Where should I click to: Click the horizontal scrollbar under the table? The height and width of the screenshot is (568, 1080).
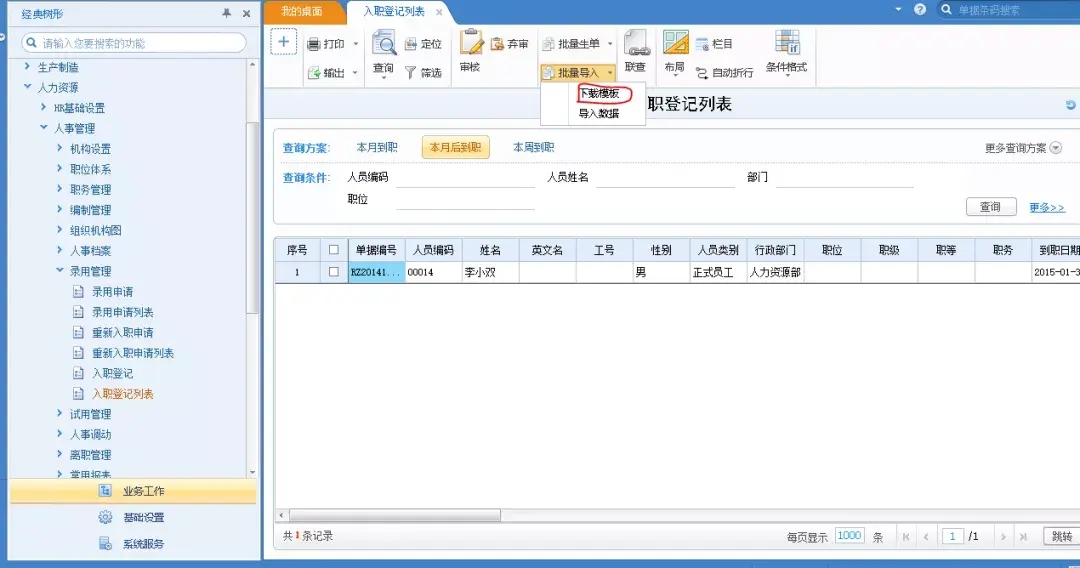click(x=395, y=515)
